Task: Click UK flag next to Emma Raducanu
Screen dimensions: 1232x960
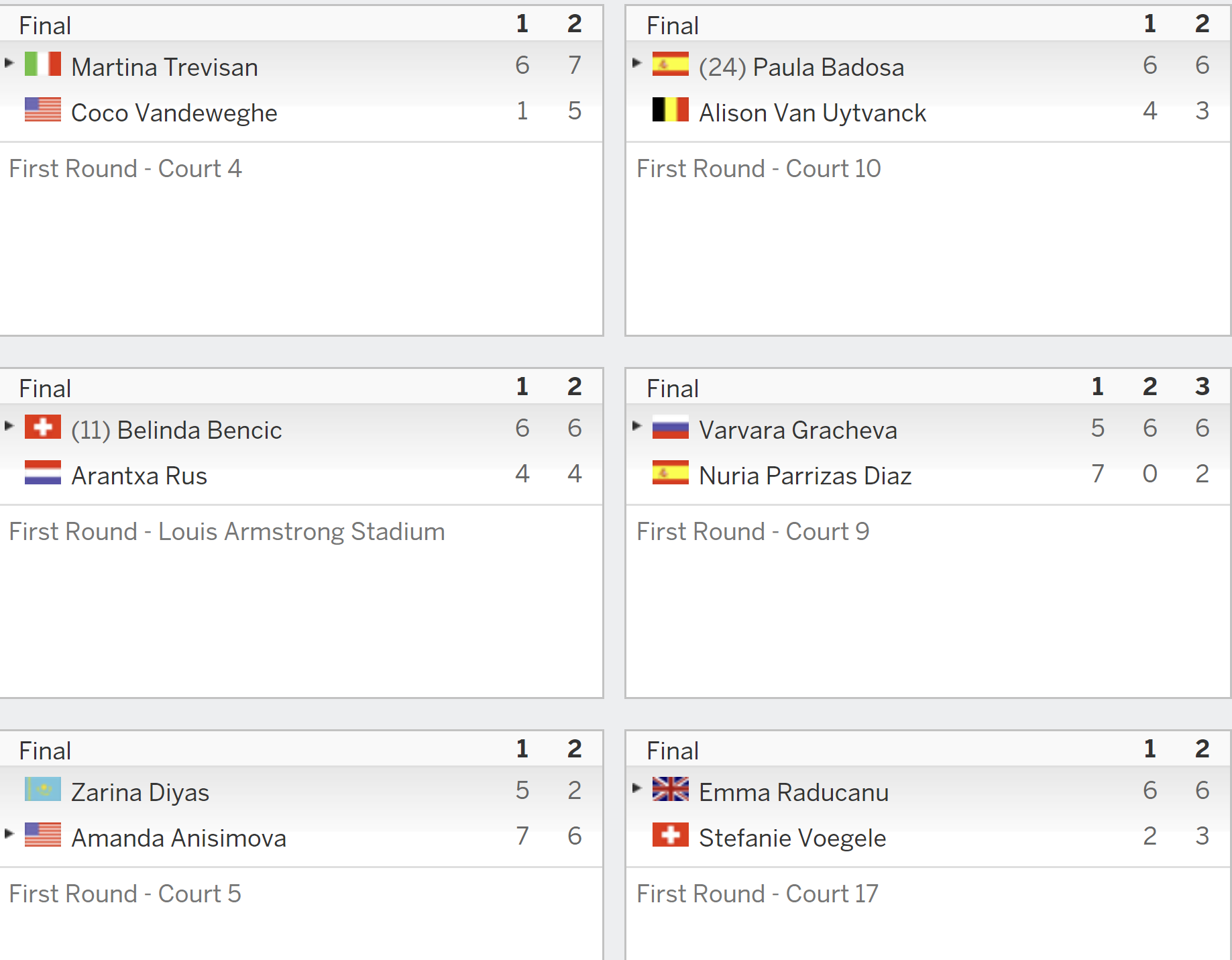Action: click(671, 790)
